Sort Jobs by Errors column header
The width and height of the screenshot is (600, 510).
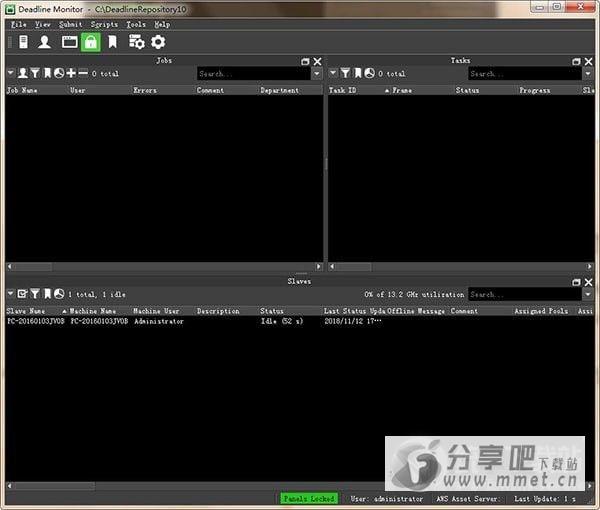[145, 90]
